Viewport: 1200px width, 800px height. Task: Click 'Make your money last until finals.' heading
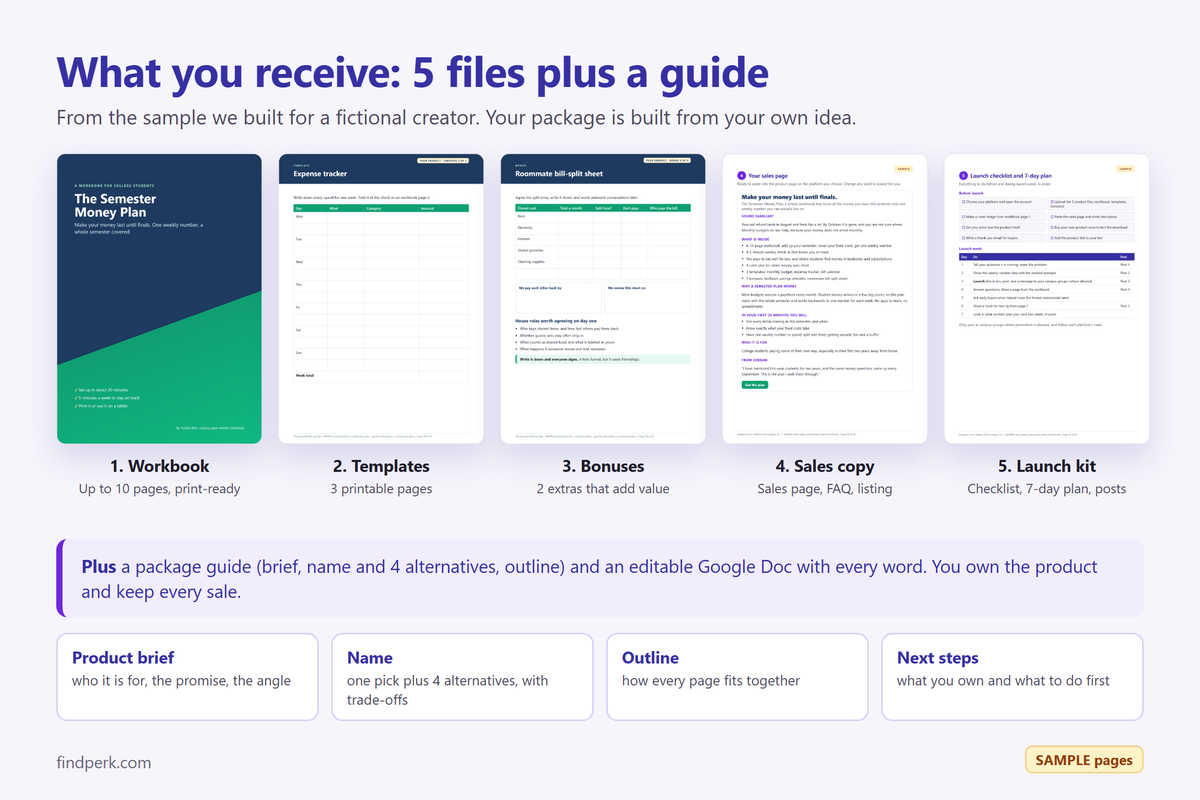tap(789, 197)
